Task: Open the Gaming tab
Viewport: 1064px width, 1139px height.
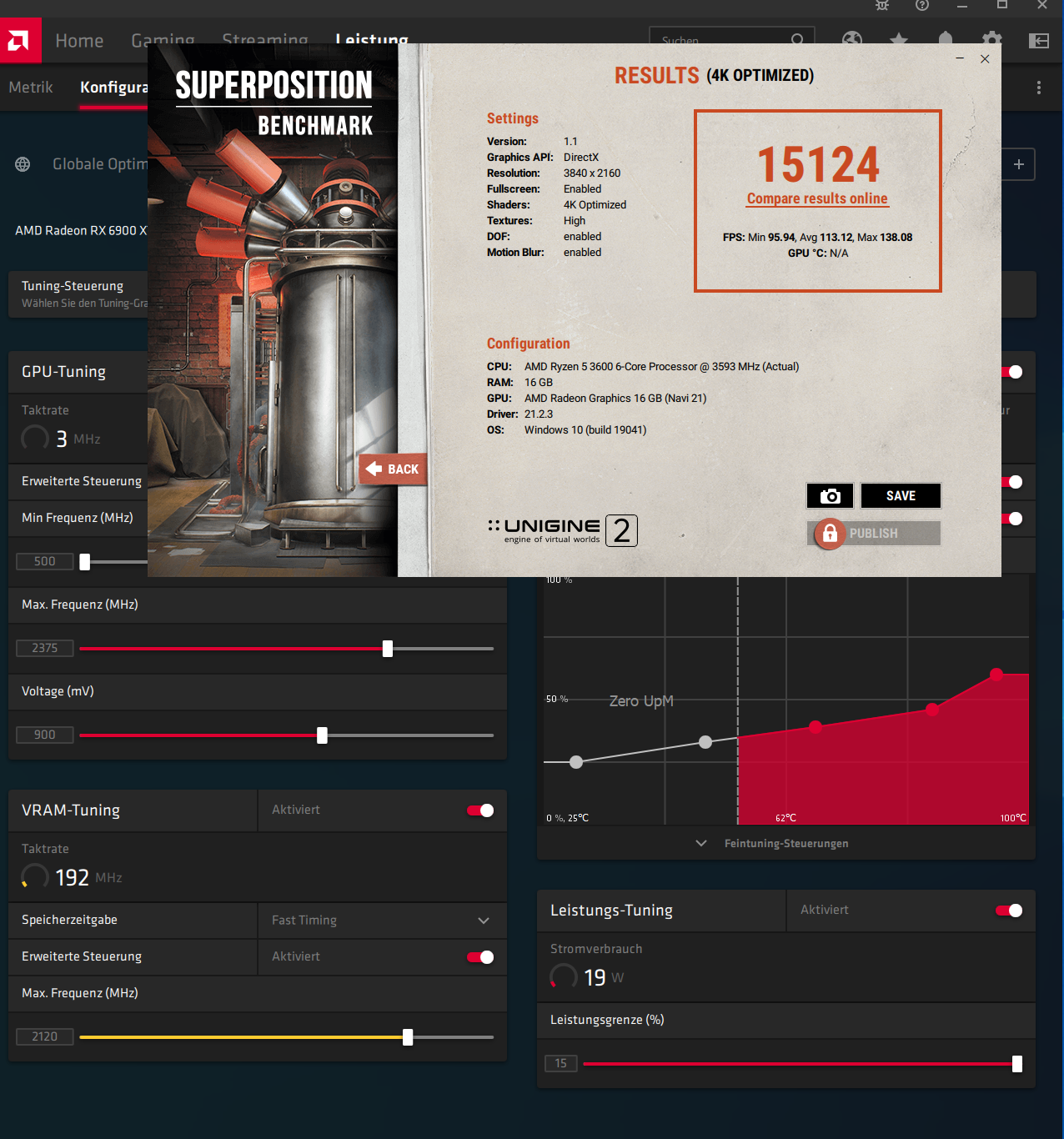Action: click(x=163, y=40)
